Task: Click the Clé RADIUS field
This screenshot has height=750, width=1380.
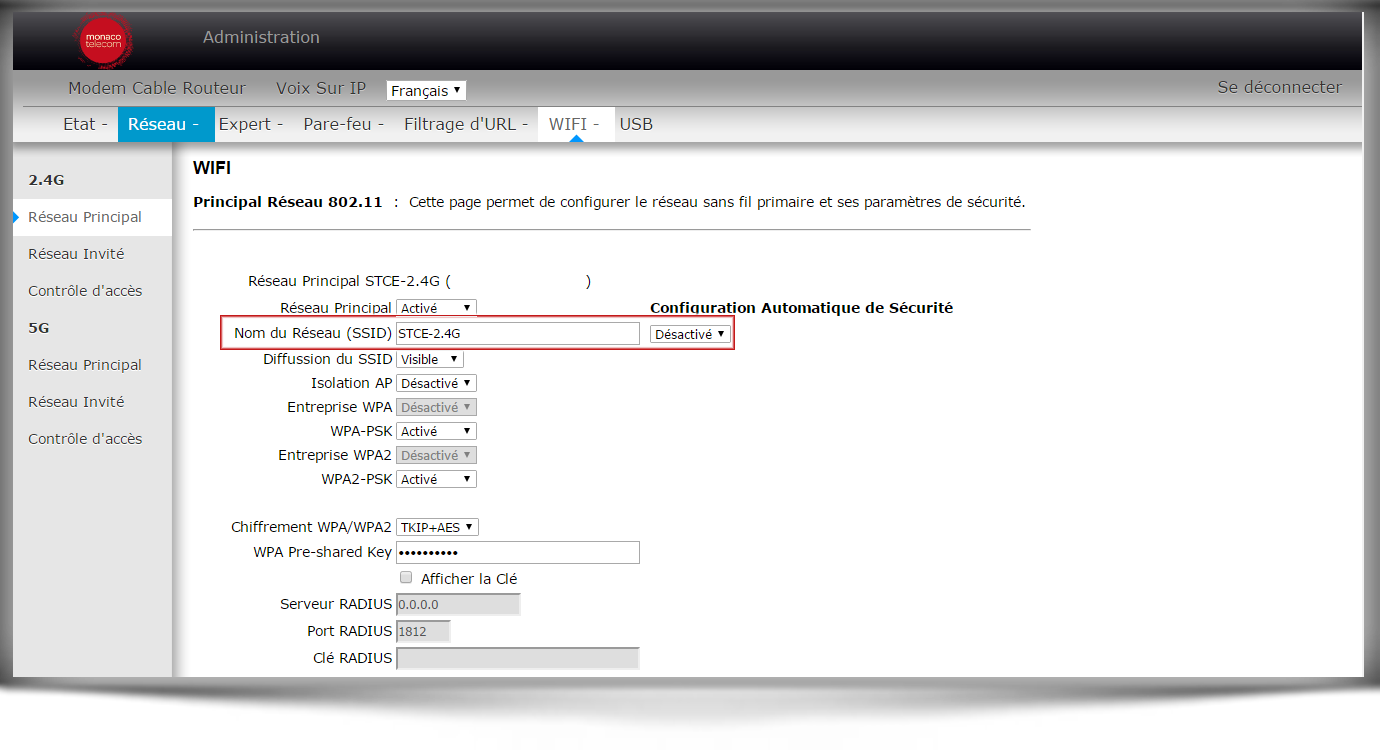Action: (x=518, y=658)
